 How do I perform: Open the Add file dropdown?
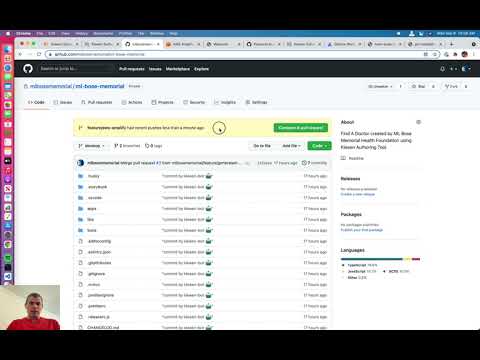point(291,146)
